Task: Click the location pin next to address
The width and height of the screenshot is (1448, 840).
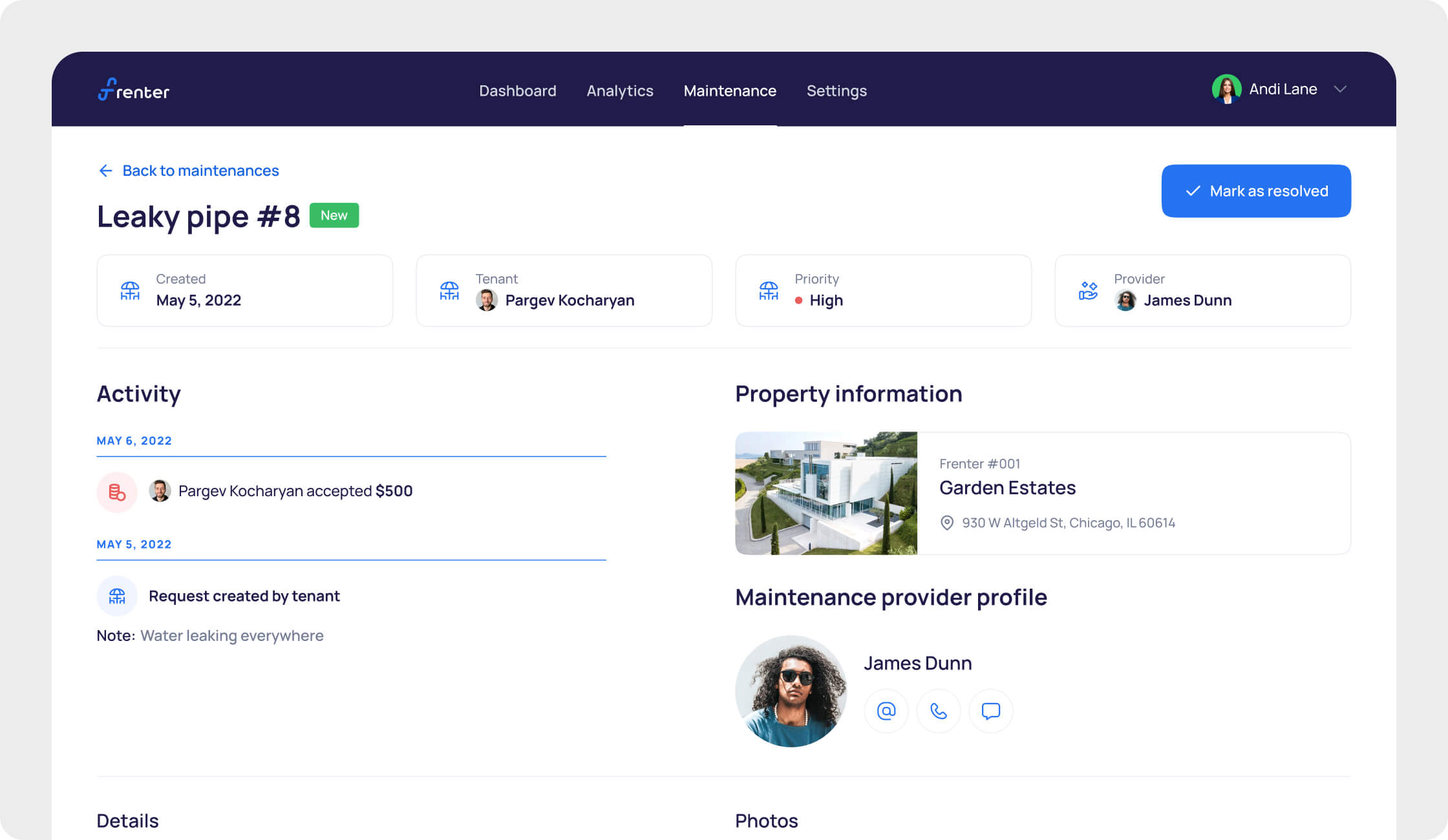Action: (947, 523)
